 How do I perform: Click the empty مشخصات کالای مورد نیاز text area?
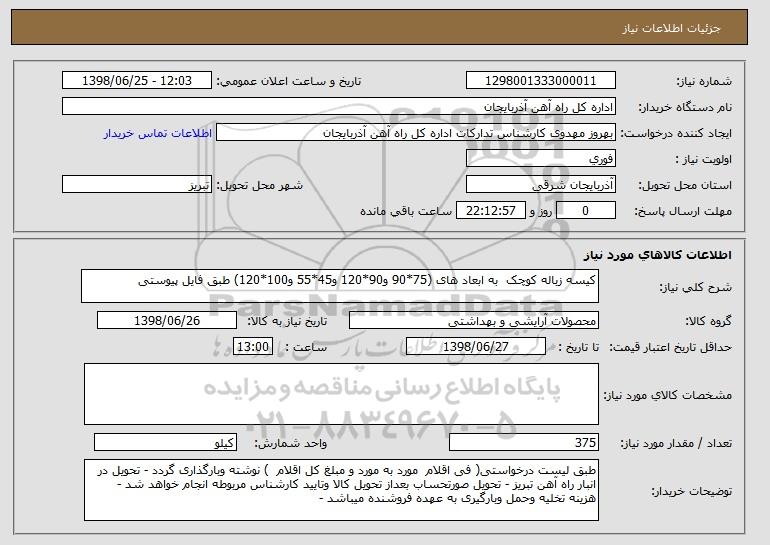coord(341,394)
